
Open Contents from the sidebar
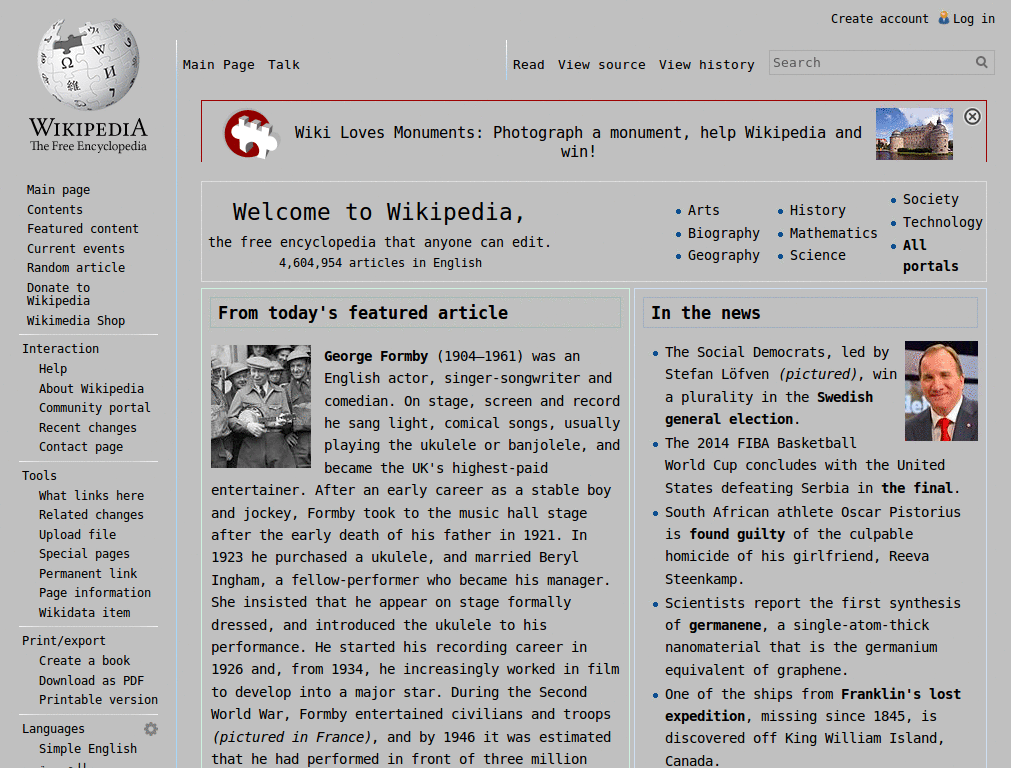(55, 210)
